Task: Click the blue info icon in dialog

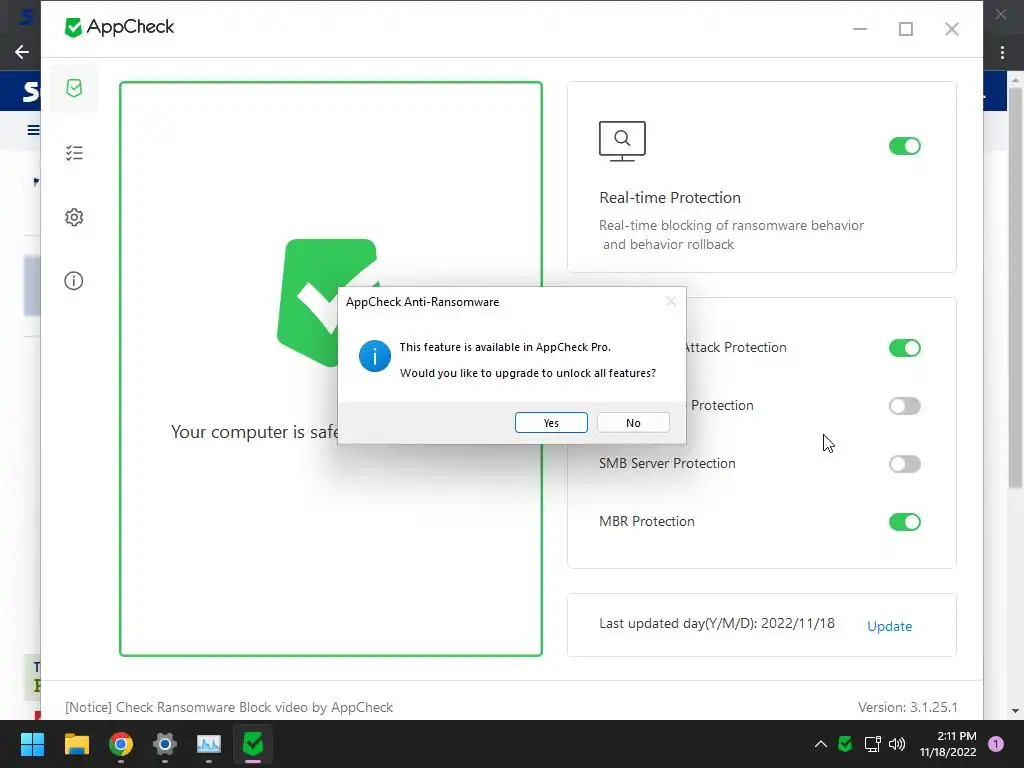Action: 375,356
